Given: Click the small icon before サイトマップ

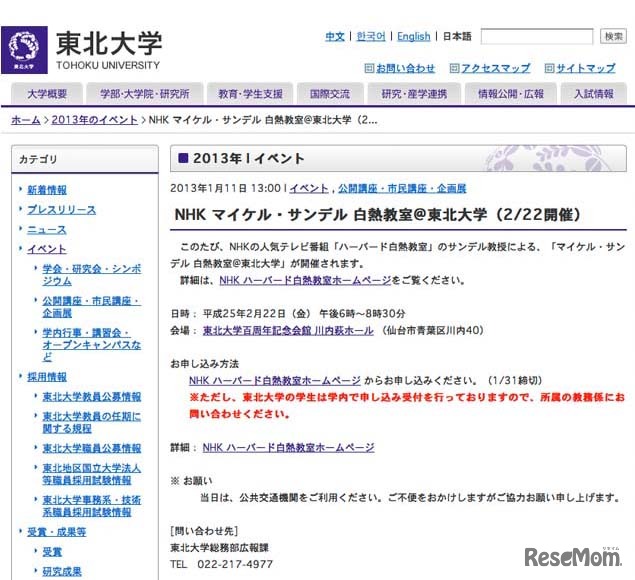Looking at the screenshot, I should pos(549,68).
